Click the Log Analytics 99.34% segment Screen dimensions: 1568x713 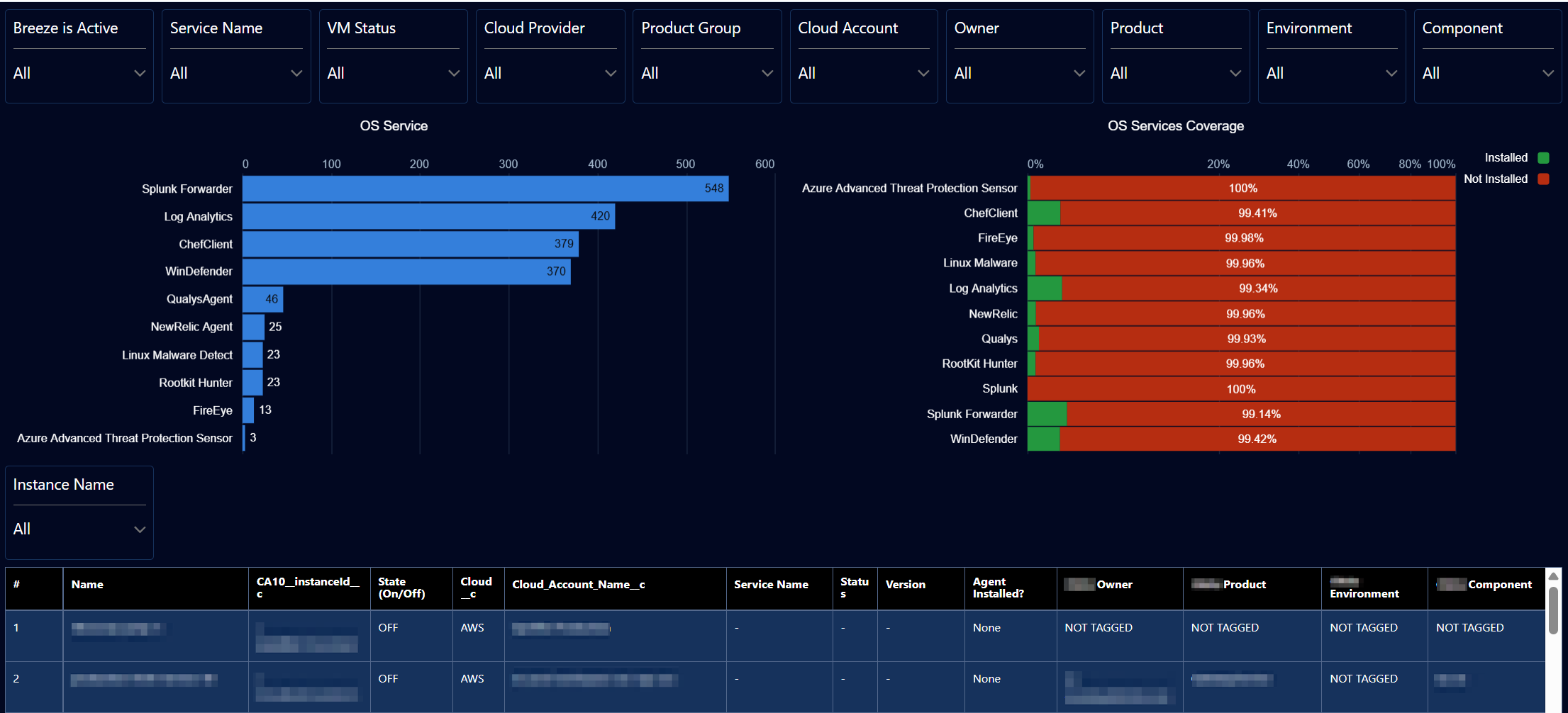(1258, 288)
